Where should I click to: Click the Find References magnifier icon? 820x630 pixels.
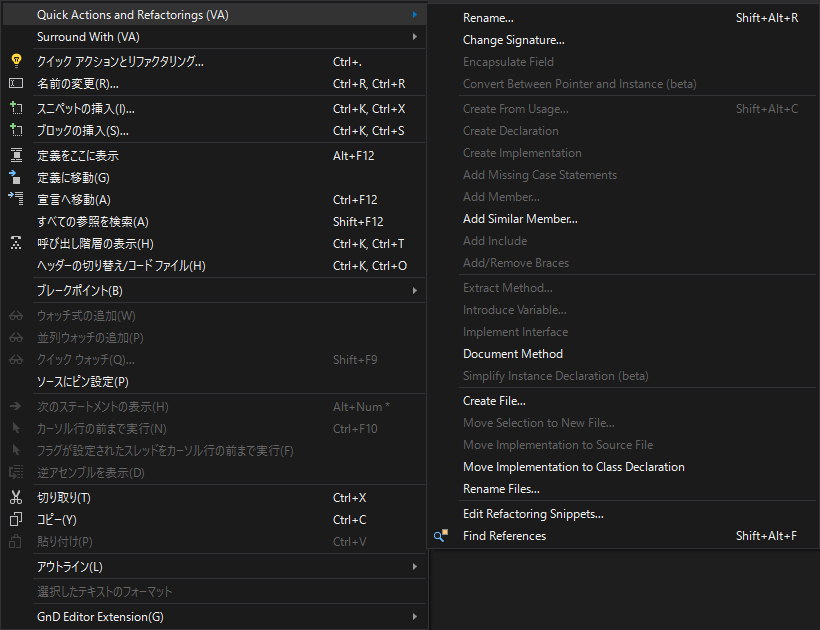(440, 535)
